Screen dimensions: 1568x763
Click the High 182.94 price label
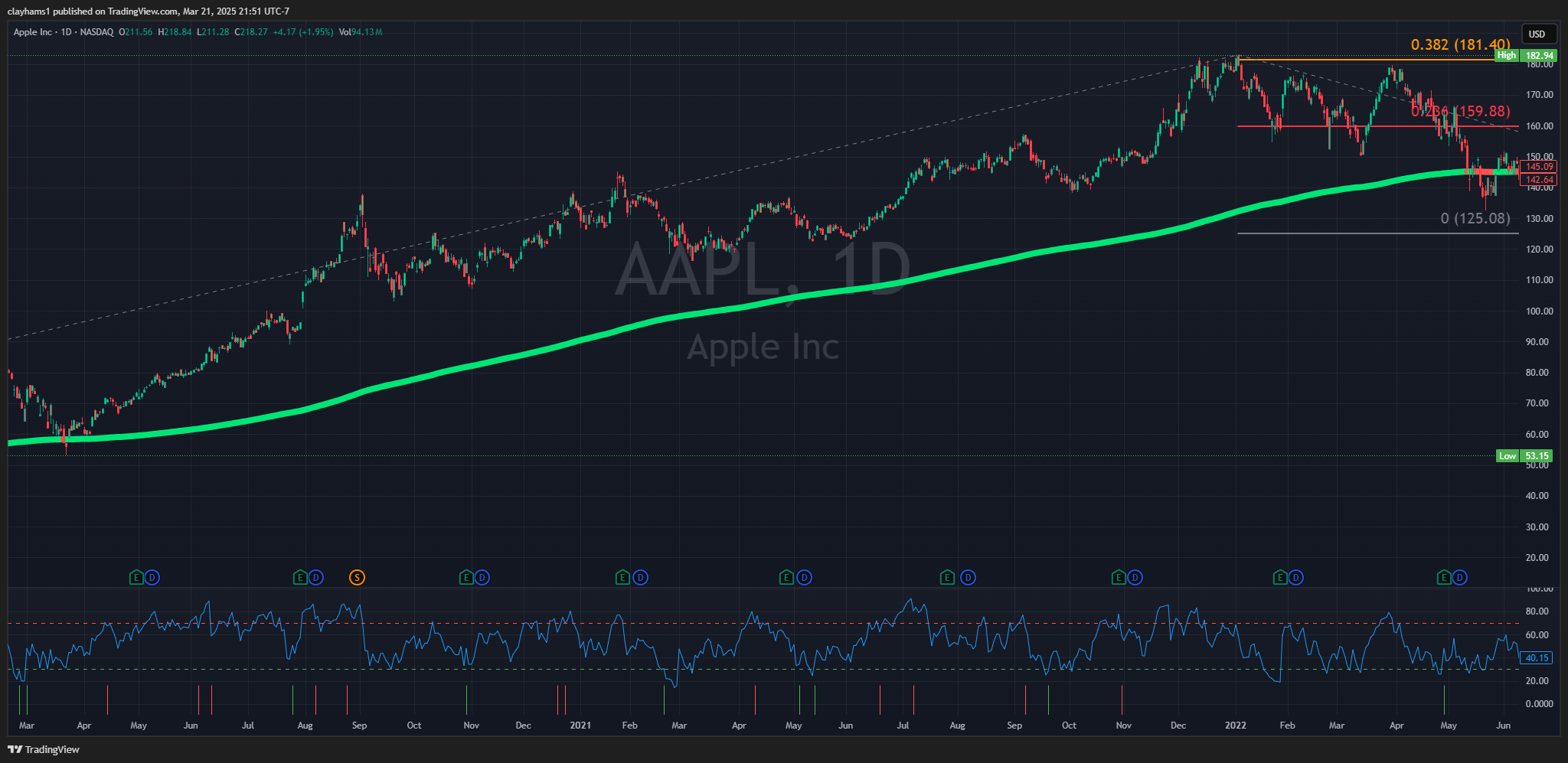tap(1526, 55)
